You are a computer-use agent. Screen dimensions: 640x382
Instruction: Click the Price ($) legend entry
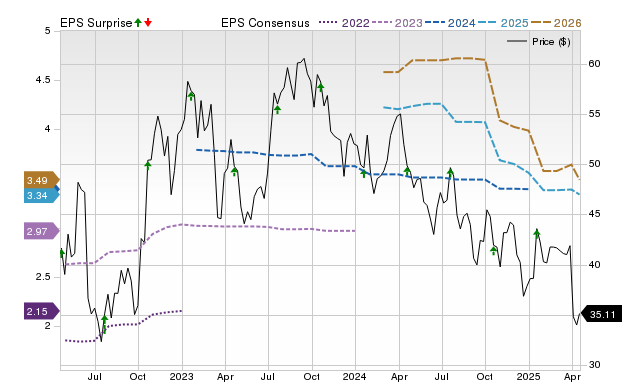[x=539, y=42]
